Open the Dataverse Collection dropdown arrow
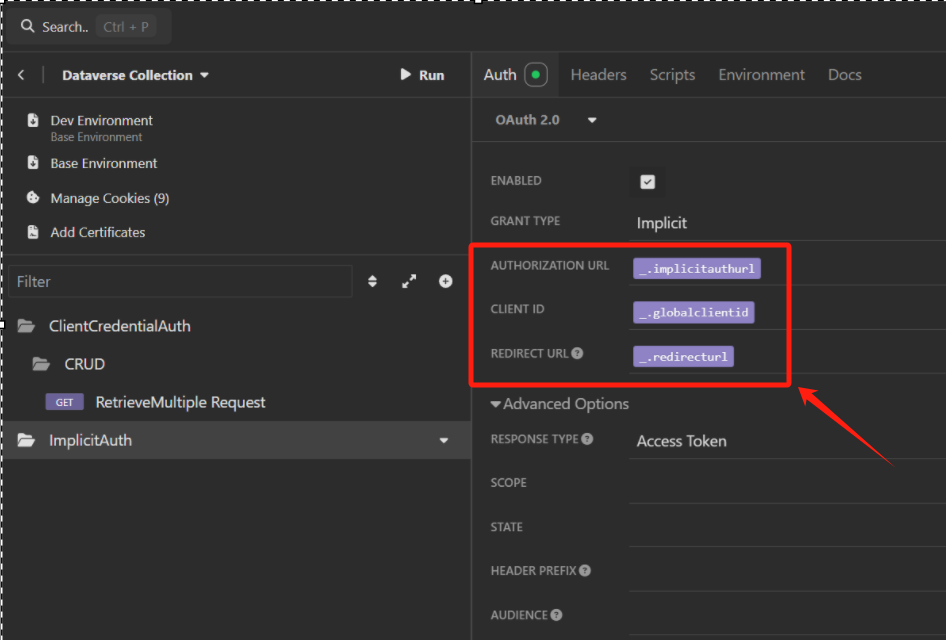 click(x=205, y=75)
